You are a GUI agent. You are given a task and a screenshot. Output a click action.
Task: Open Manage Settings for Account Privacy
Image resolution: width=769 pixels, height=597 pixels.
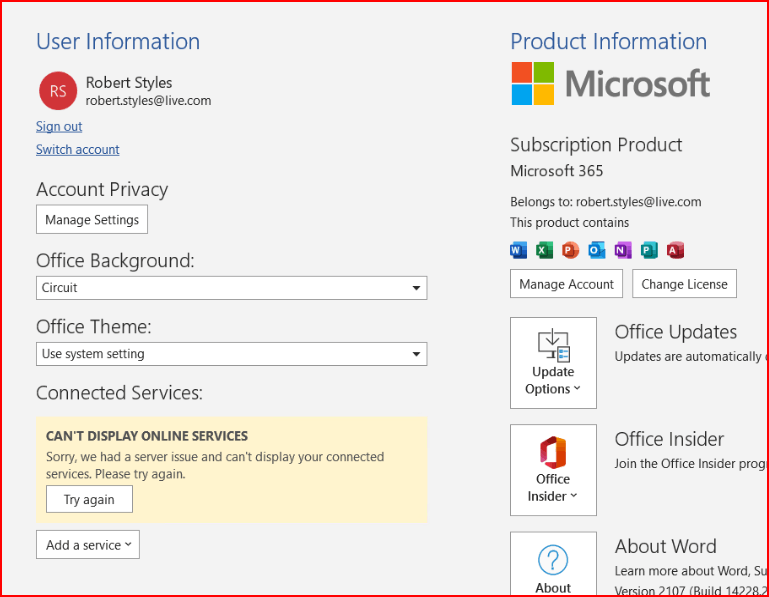[92, 219]
